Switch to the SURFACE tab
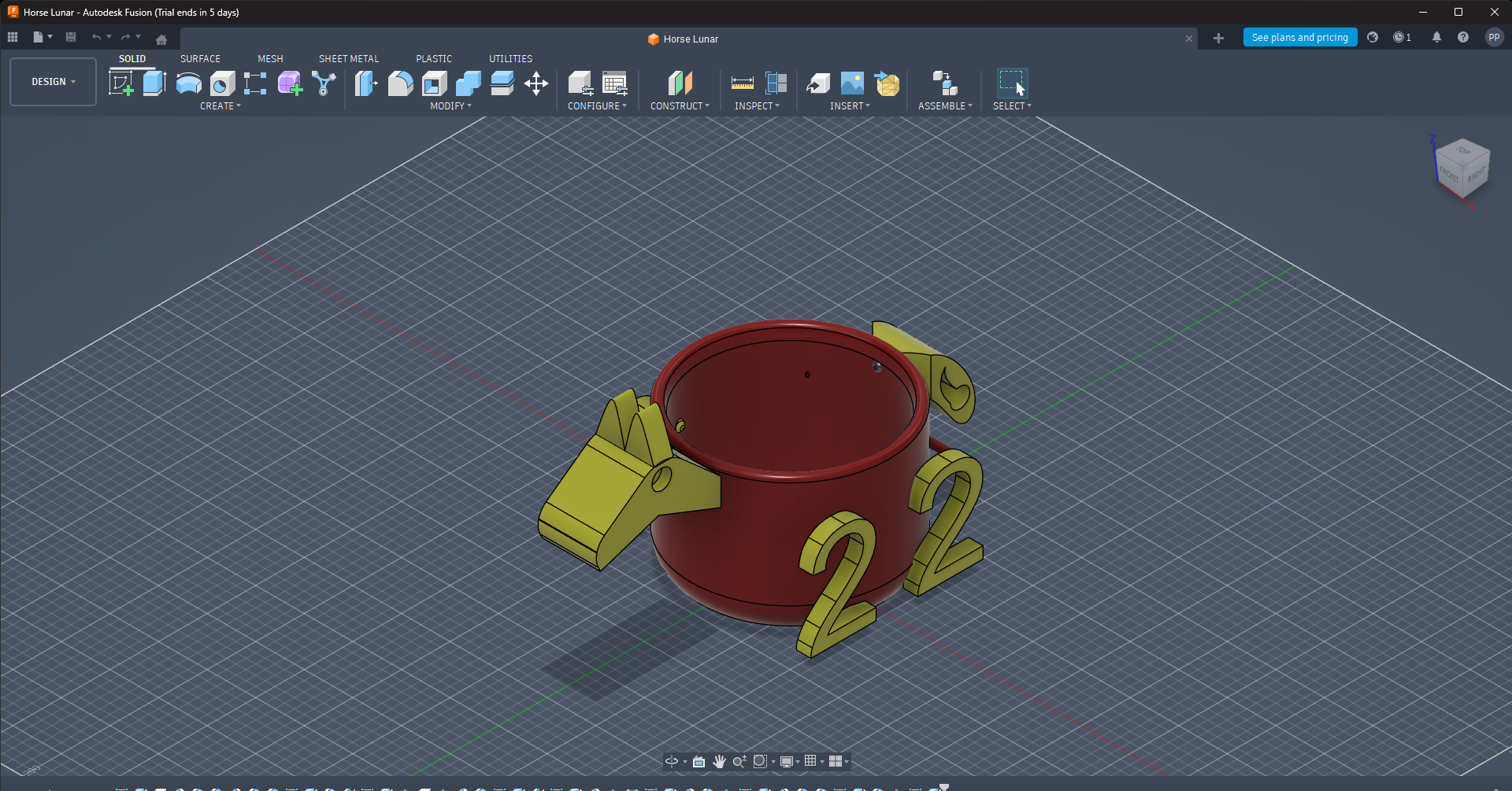The image size is (1512, 791). 200,59
